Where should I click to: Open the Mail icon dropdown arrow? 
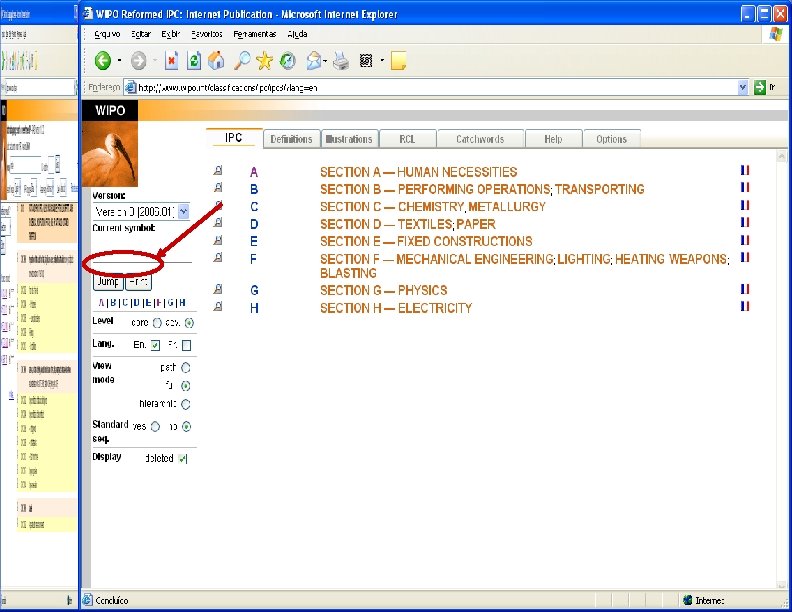(325, 61)
